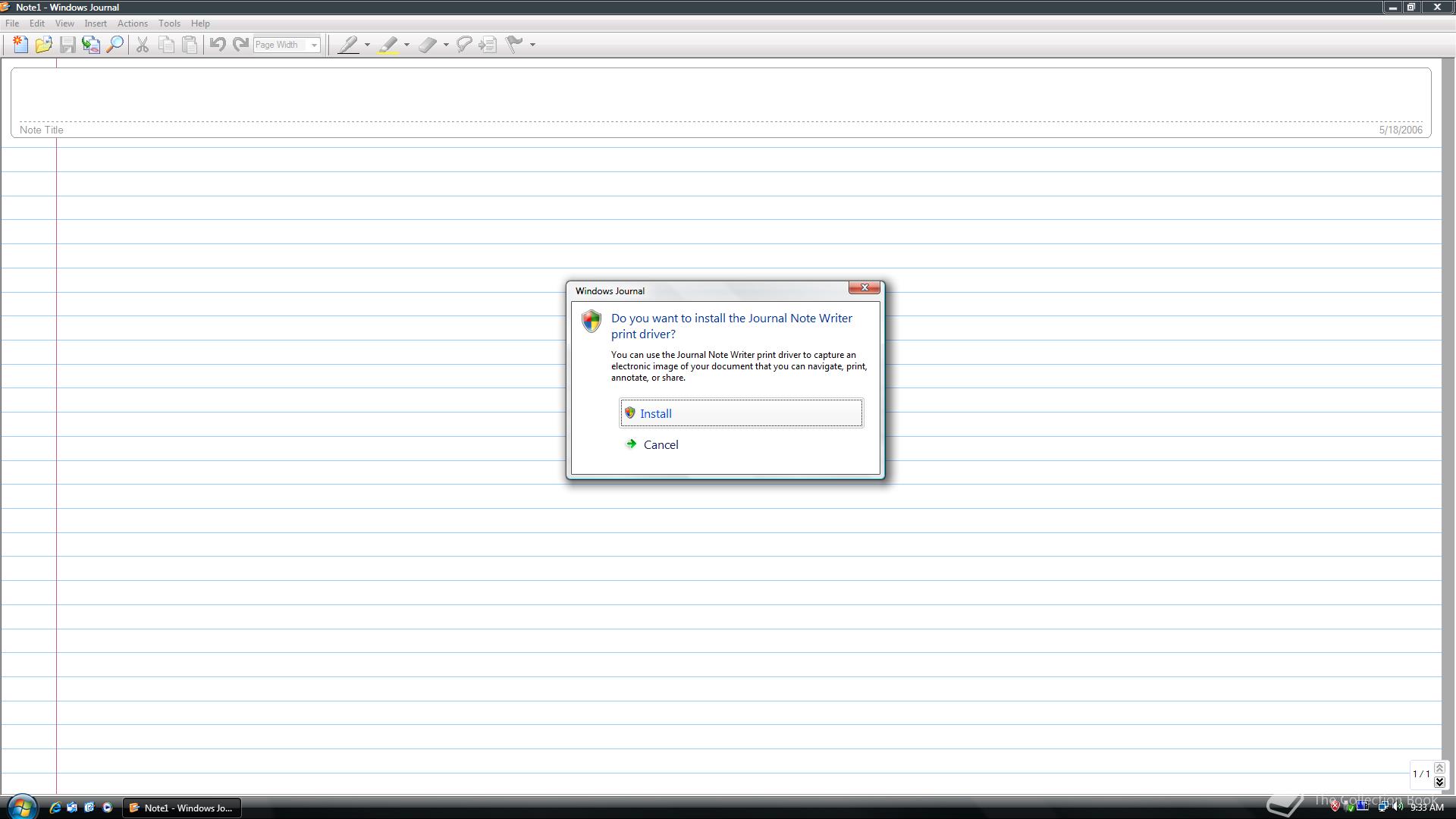Go to previous page with up chevrons
The image size is (1456, 819).
[1439, 768]
